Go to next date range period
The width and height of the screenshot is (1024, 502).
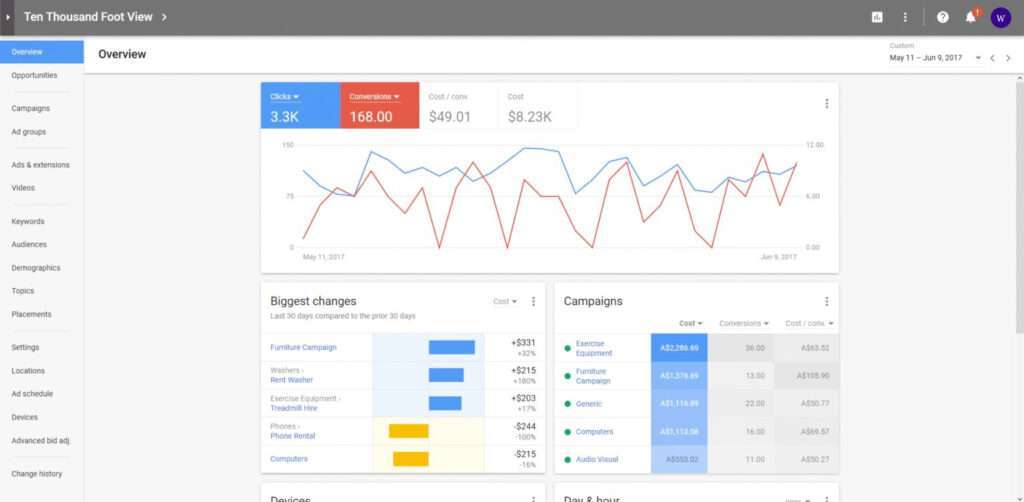pyautogui.click(x=1008, y=58)
